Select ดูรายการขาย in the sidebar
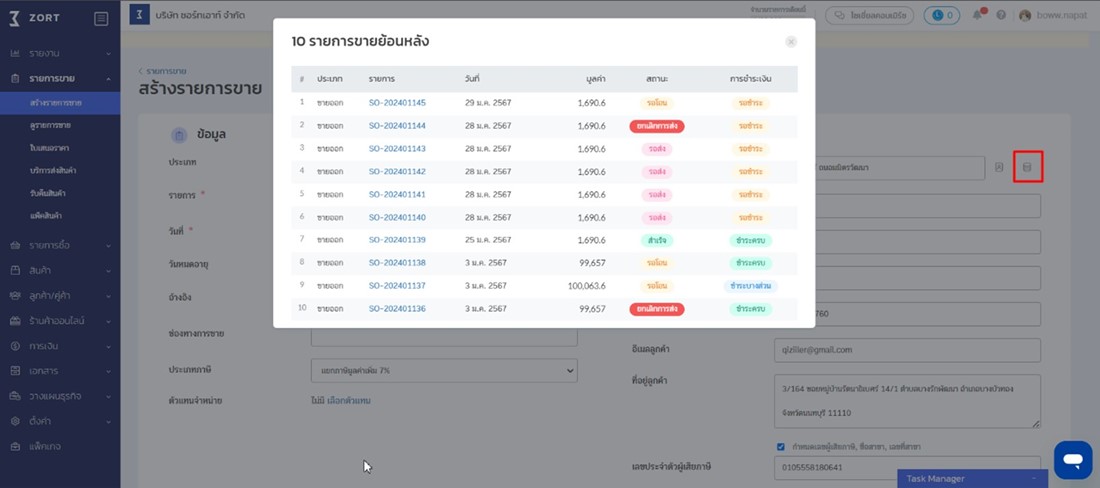 [50, 126]
